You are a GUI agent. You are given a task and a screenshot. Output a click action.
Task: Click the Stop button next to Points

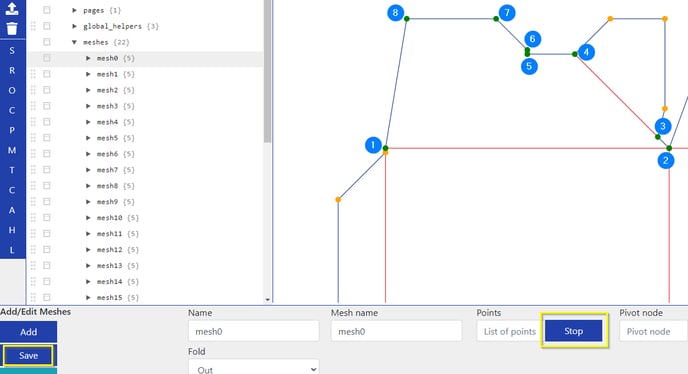coord(573,331)
